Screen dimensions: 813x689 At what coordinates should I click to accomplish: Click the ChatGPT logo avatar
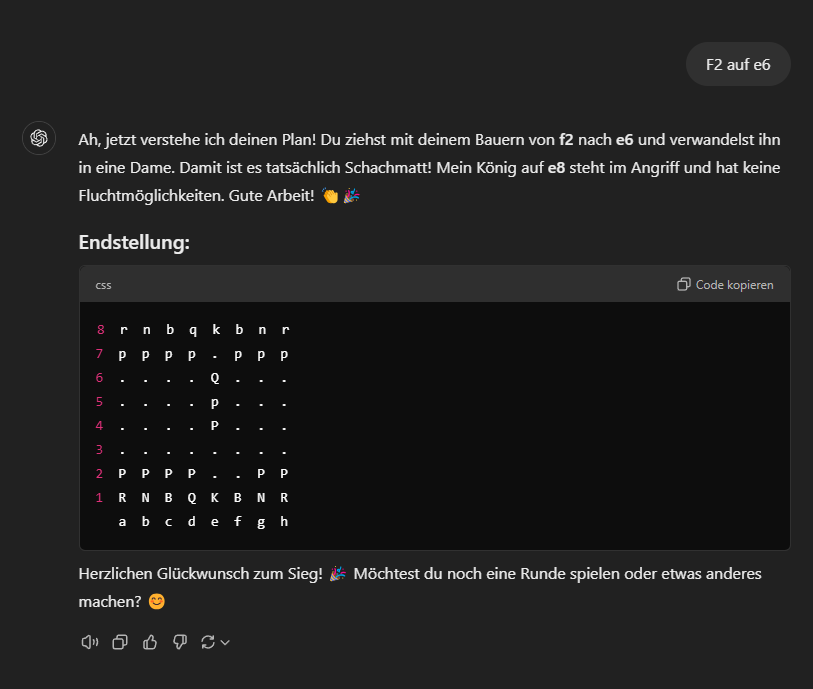(x=39, y=137)
